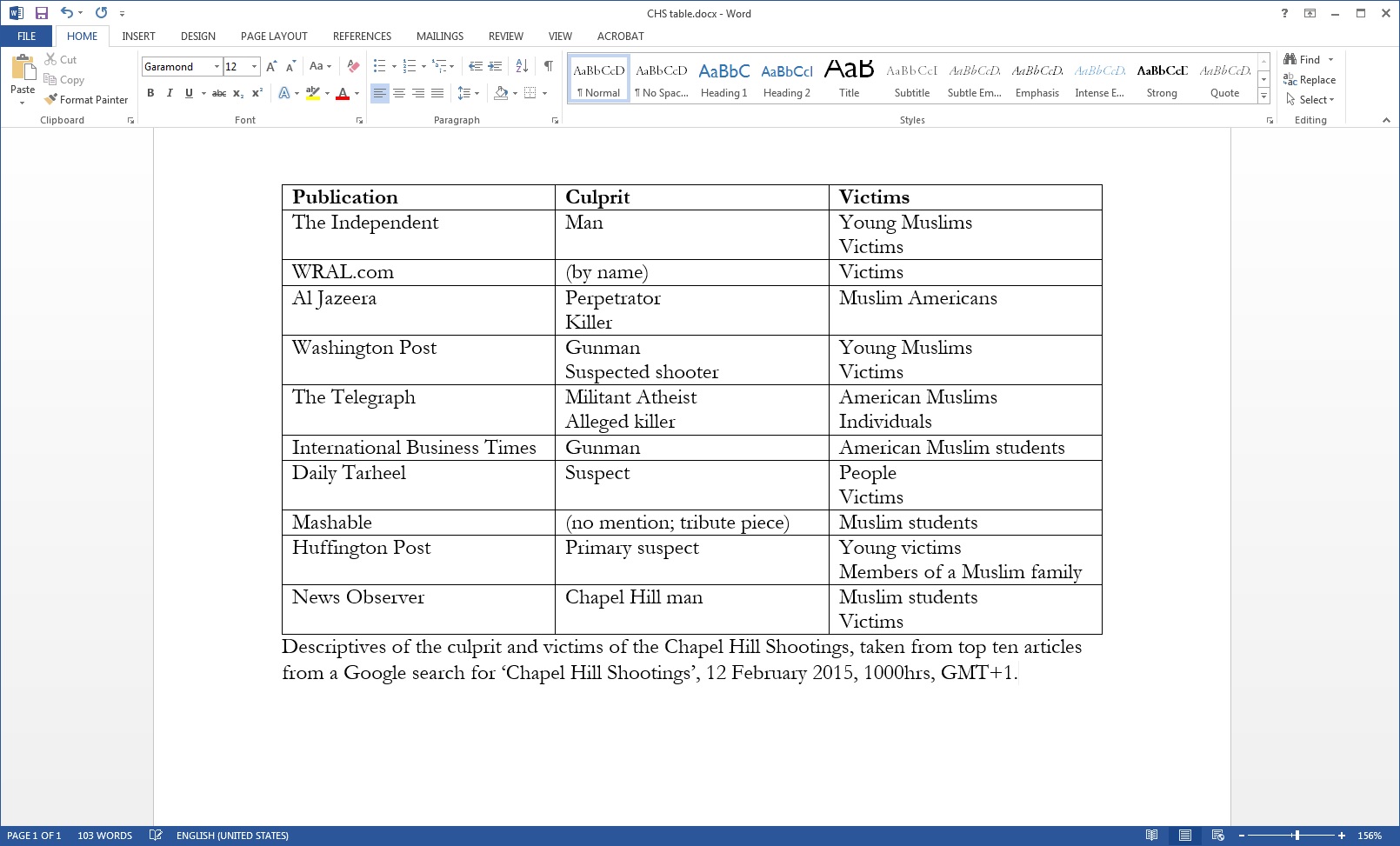Open the font size dropdown
1400x846 pixels.
click(254, 67)
